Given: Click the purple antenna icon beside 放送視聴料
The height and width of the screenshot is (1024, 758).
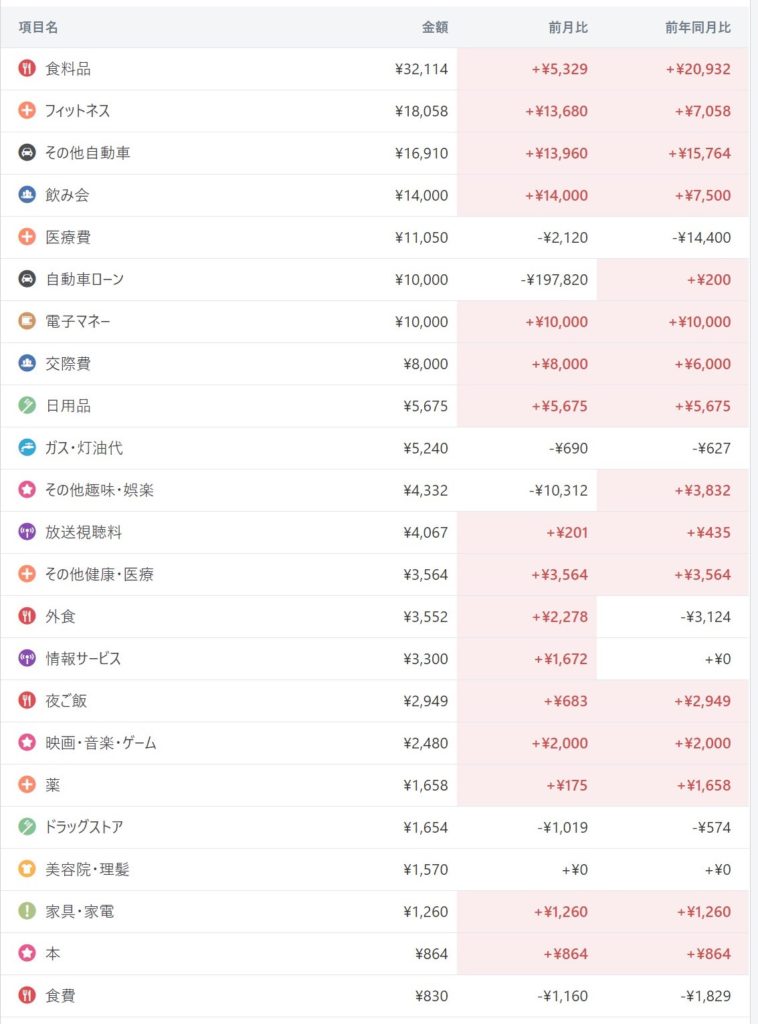Looking at the screenshot, I should [x=27, y=532].
